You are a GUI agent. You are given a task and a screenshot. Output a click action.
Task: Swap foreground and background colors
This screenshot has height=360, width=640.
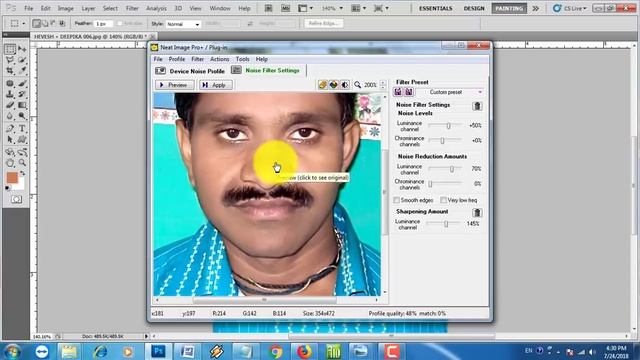[23, 173]
